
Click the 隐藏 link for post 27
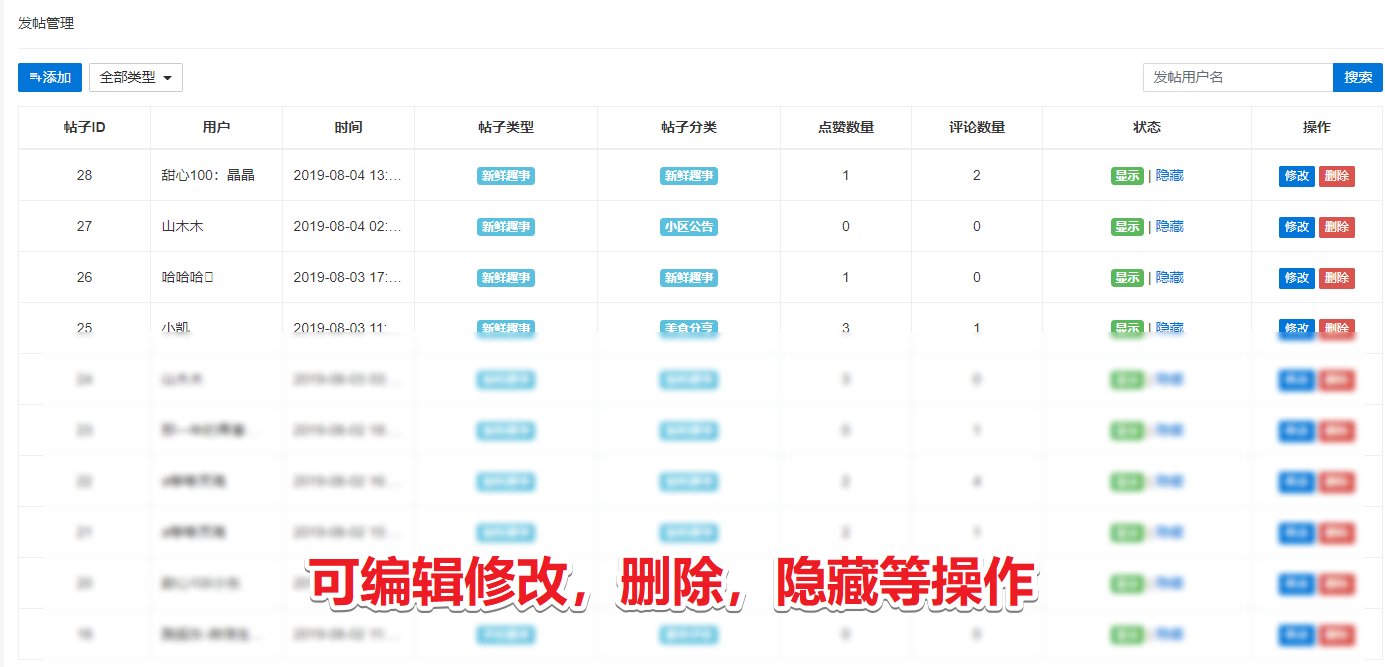click(x=1170, y=227)
